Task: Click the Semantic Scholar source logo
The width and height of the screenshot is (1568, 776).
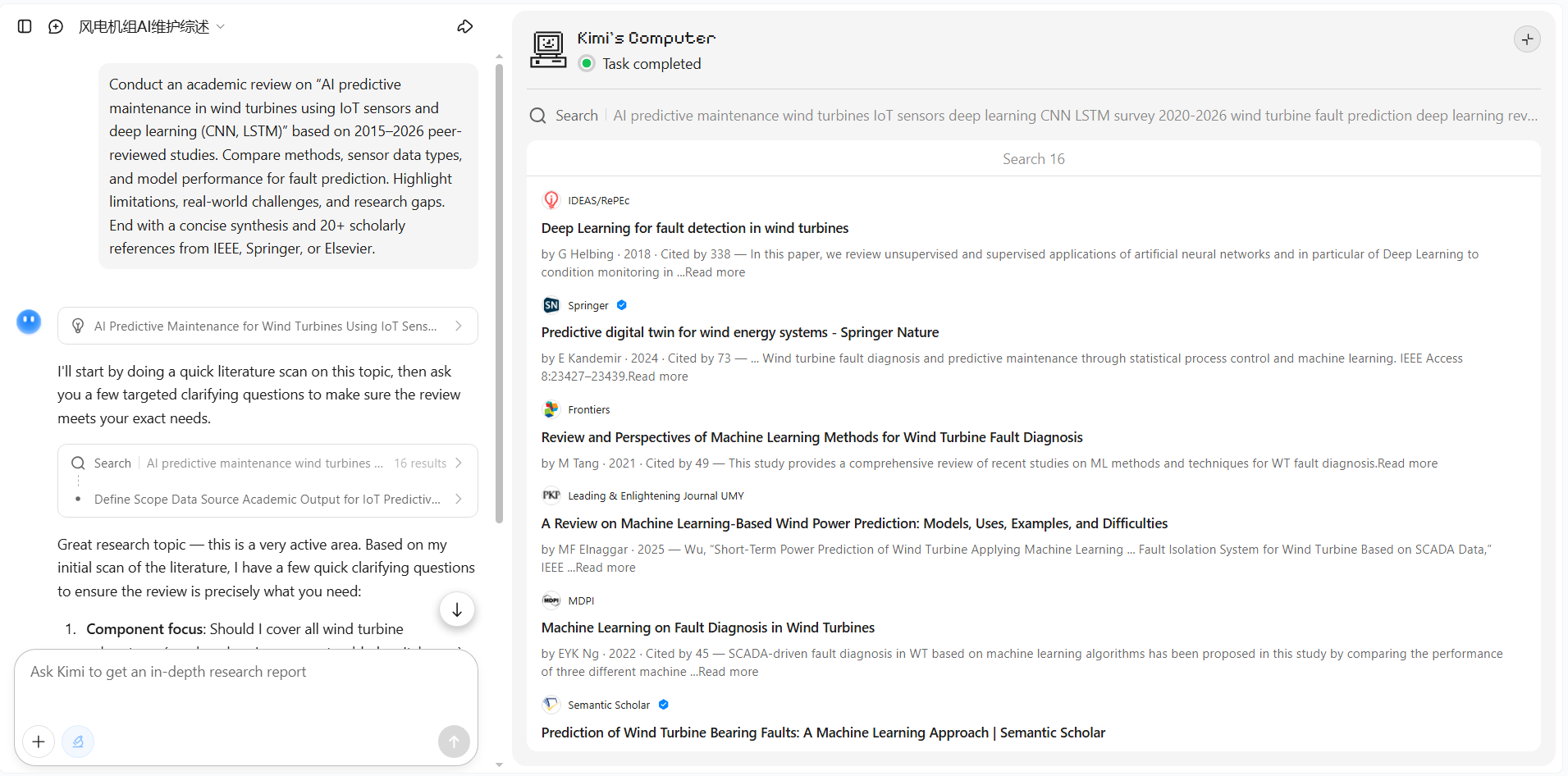Action: pyautogui.click(x=551, y=705)
